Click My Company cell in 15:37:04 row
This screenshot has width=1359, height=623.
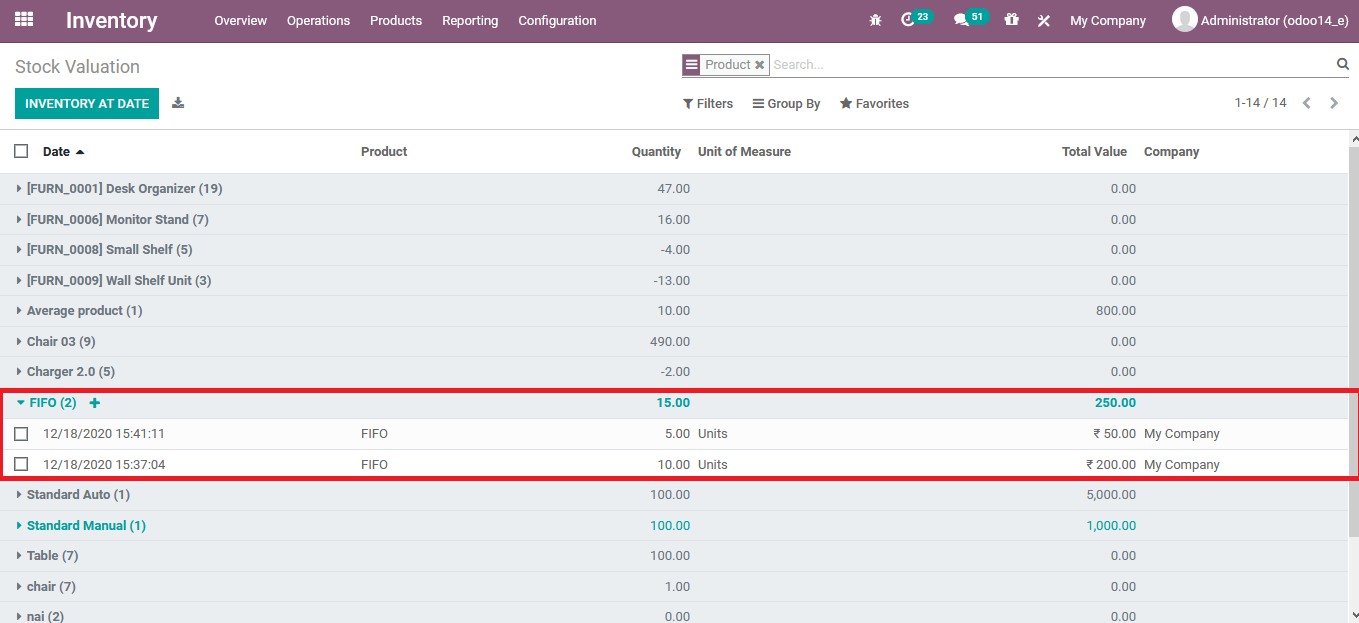1182,465
